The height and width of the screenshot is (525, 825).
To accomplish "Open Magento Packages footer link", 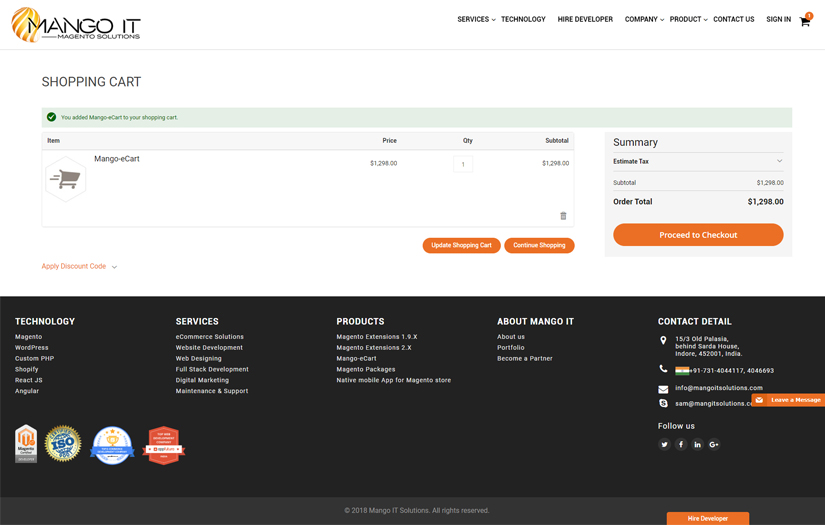I will [x=366, y=369].
